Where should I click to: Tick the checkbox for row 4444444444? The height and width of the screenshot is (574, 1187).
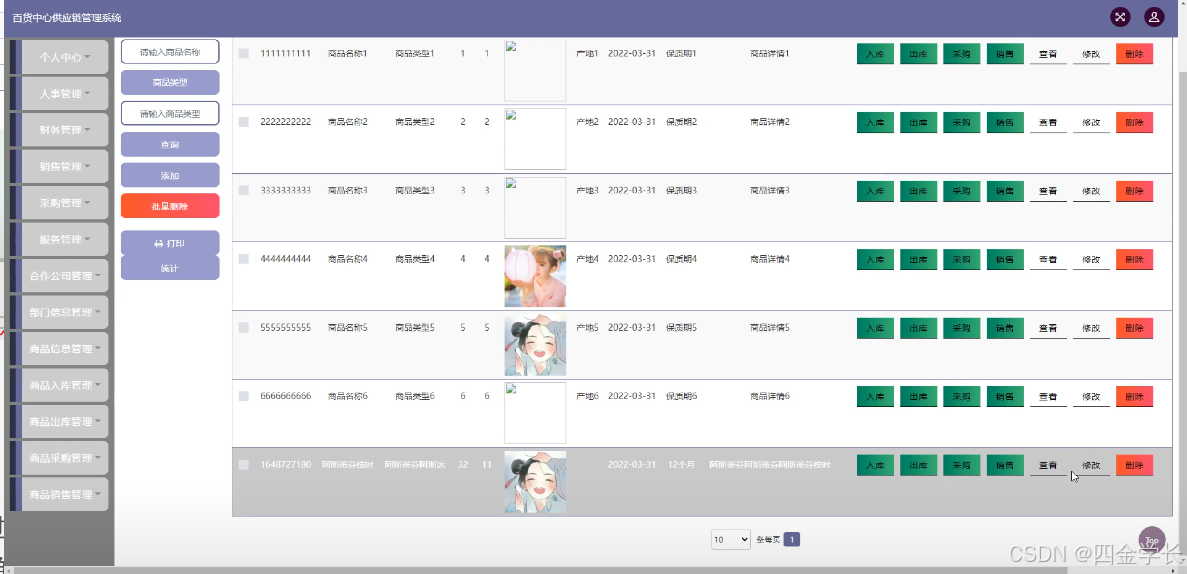(x=244, y=259)
